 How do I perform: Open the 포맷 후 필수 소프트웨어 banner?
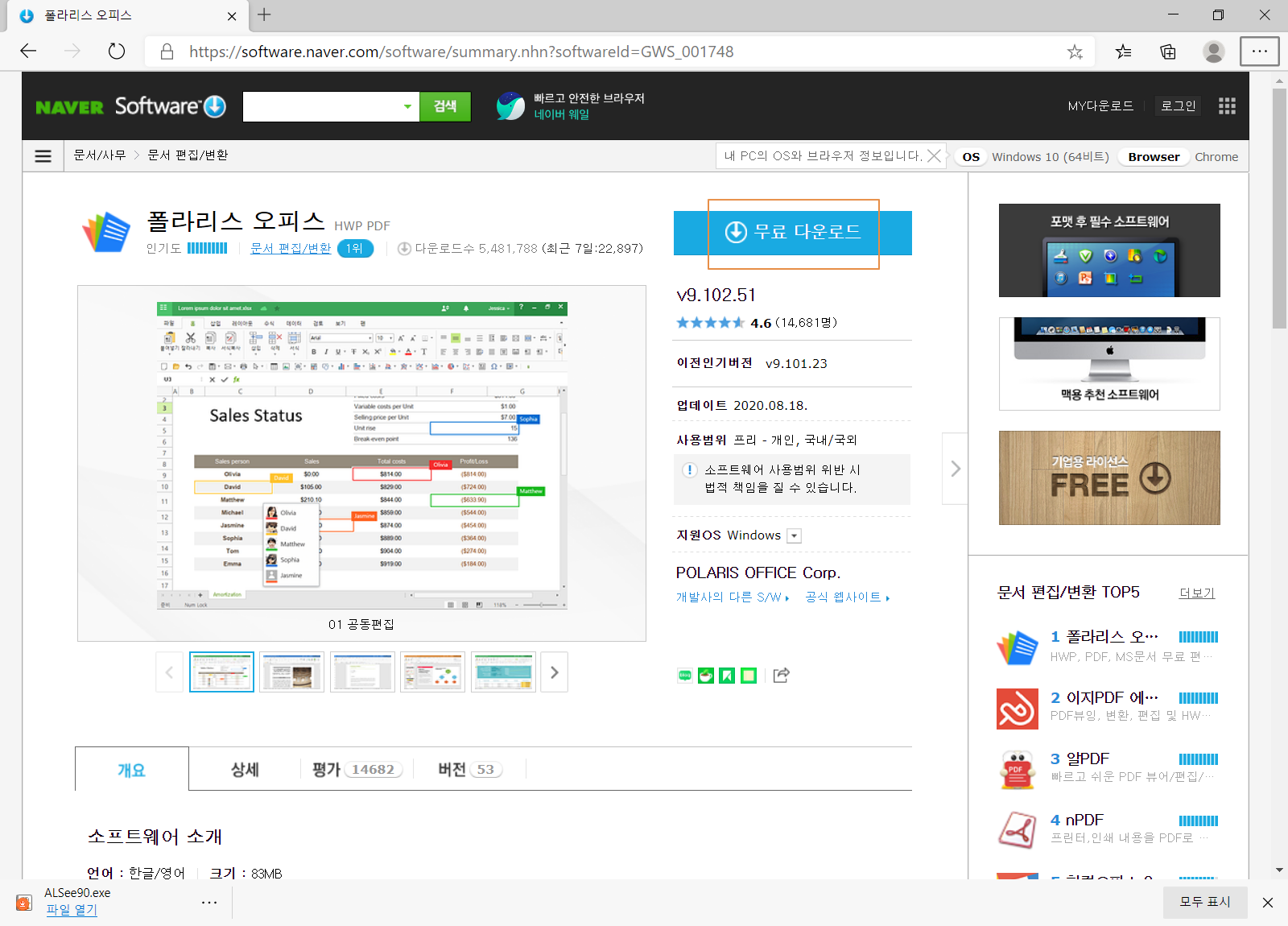(1109, 250)
